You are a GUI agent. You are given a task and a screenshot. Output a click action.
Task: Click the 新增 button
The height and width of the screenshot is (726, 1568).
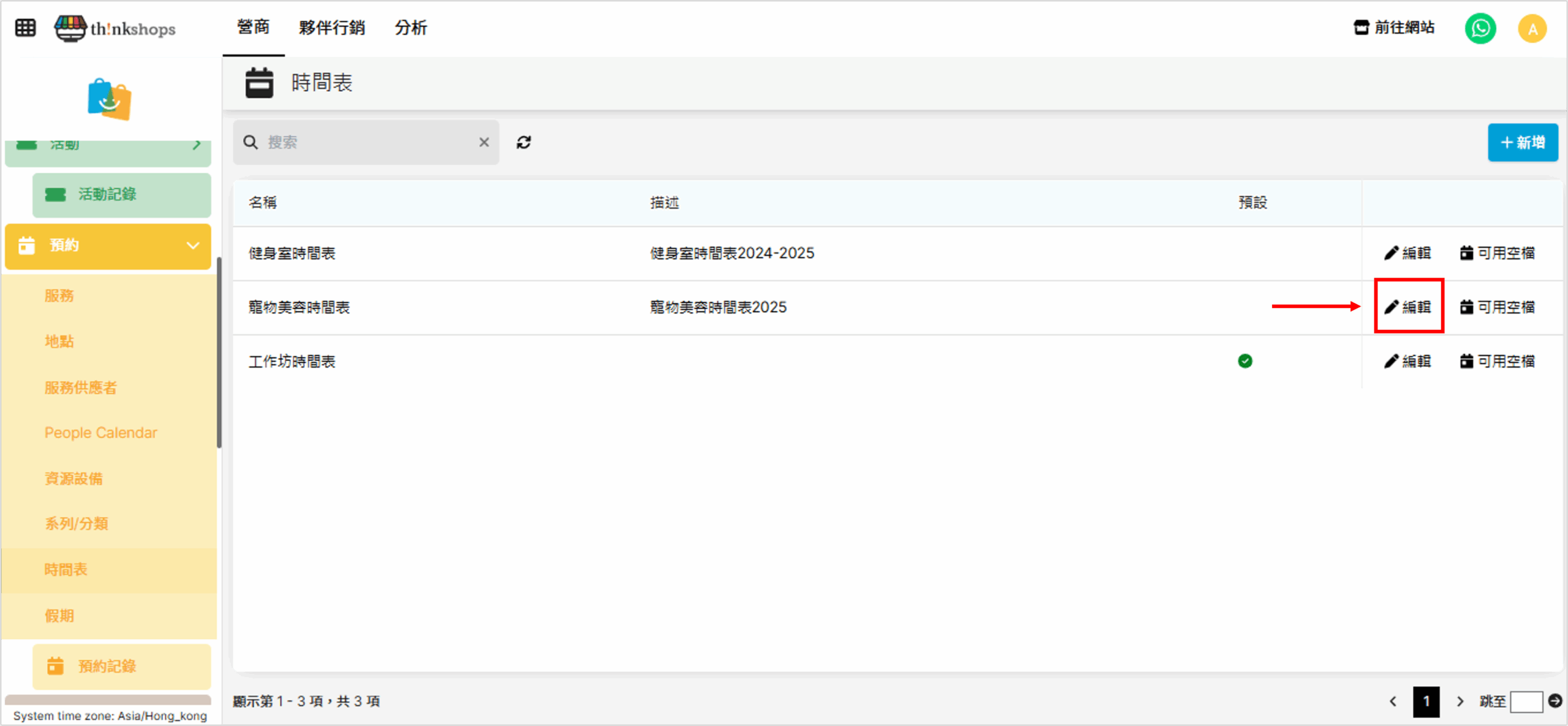(x=1522, y=143)
